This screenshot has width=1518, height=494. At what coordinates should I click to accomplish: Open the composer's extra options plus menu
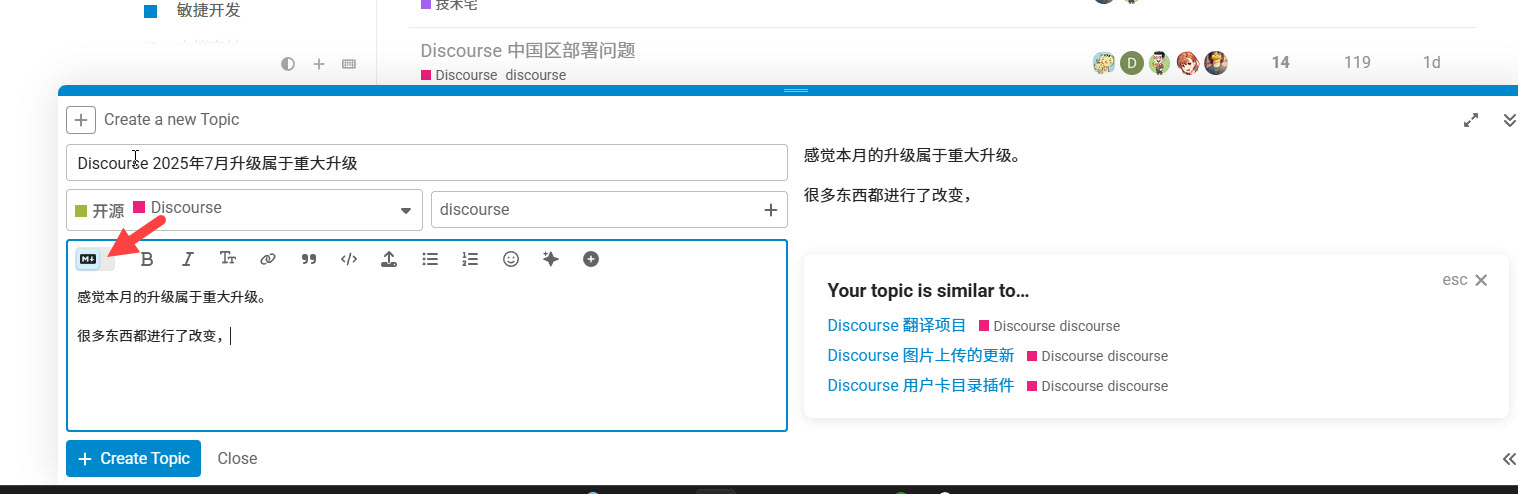(591, 260)
